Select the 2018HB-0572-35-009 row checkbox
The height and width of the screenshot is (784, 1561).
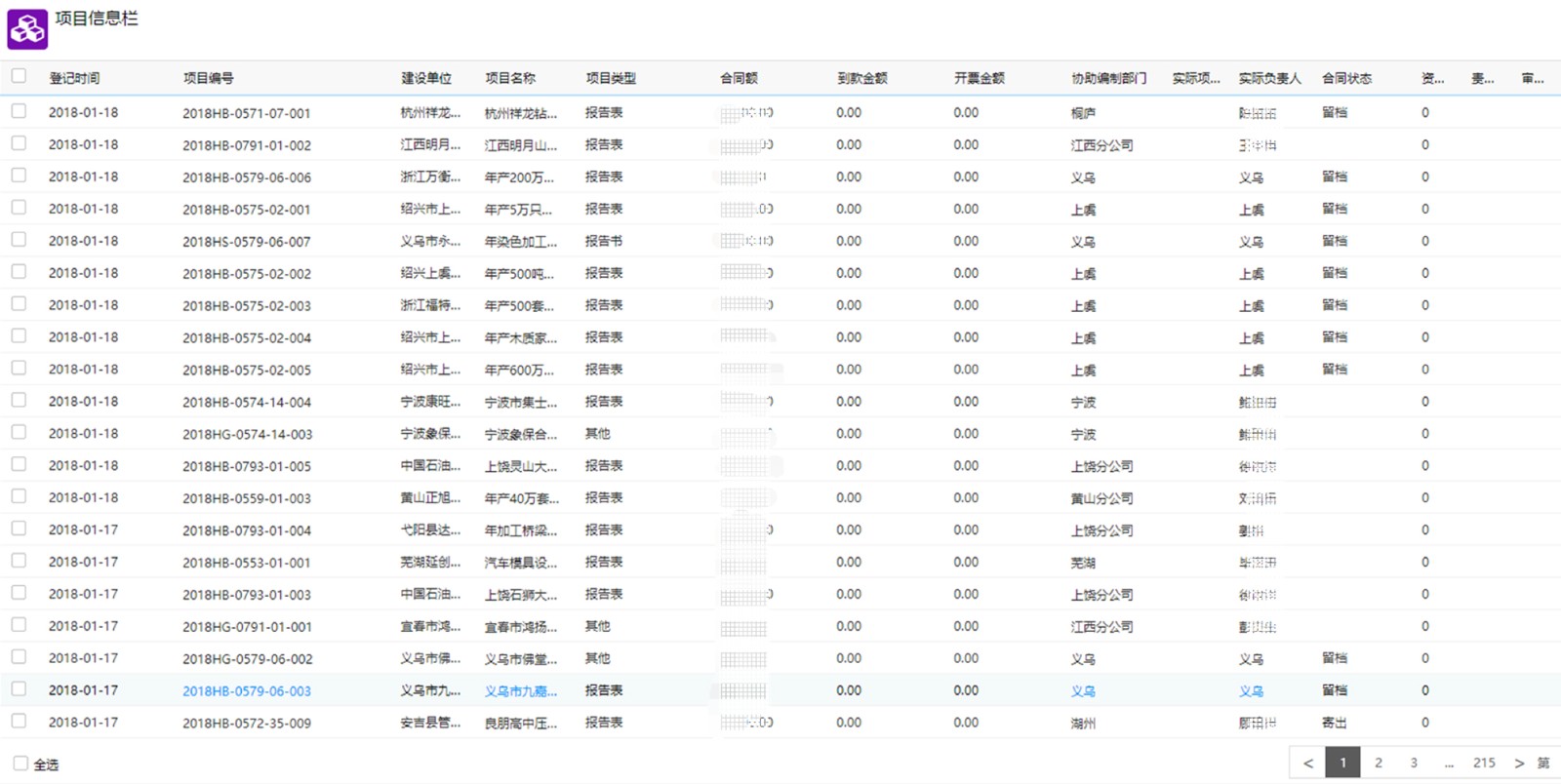tap(19, 721)
